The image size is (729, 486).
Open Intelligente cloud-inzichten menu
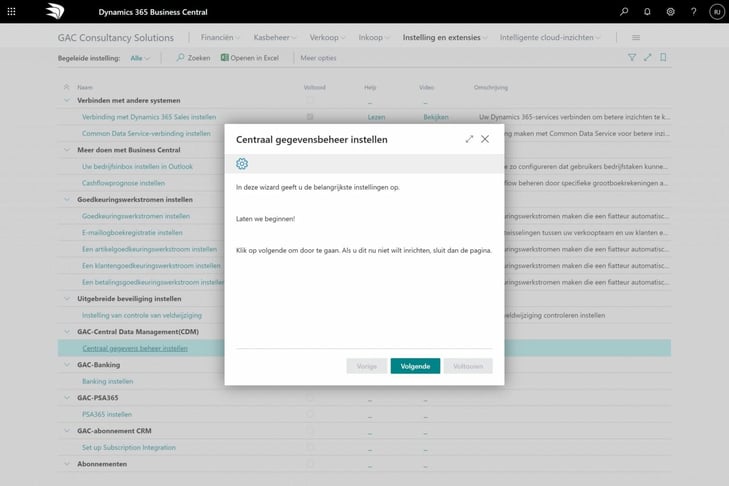point(550,38)
